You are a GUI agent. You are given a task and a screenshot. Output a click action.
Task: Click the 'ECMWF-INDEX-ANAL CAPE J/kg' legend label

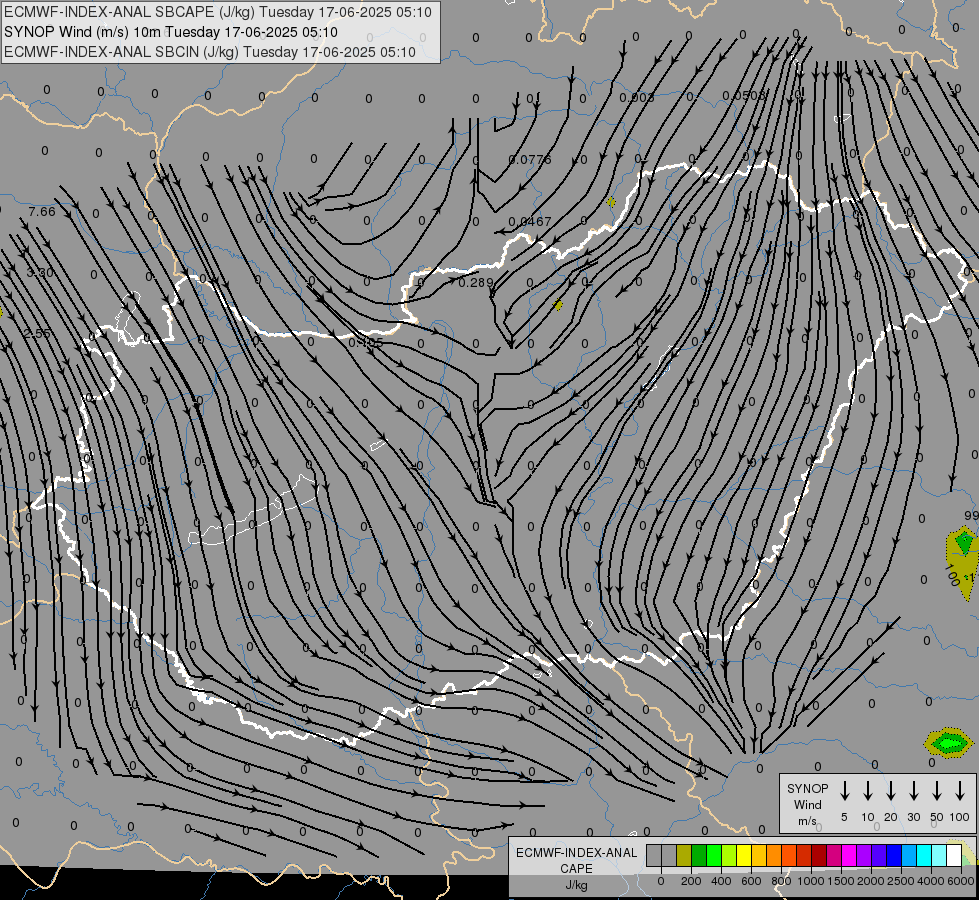coord(576,868)
